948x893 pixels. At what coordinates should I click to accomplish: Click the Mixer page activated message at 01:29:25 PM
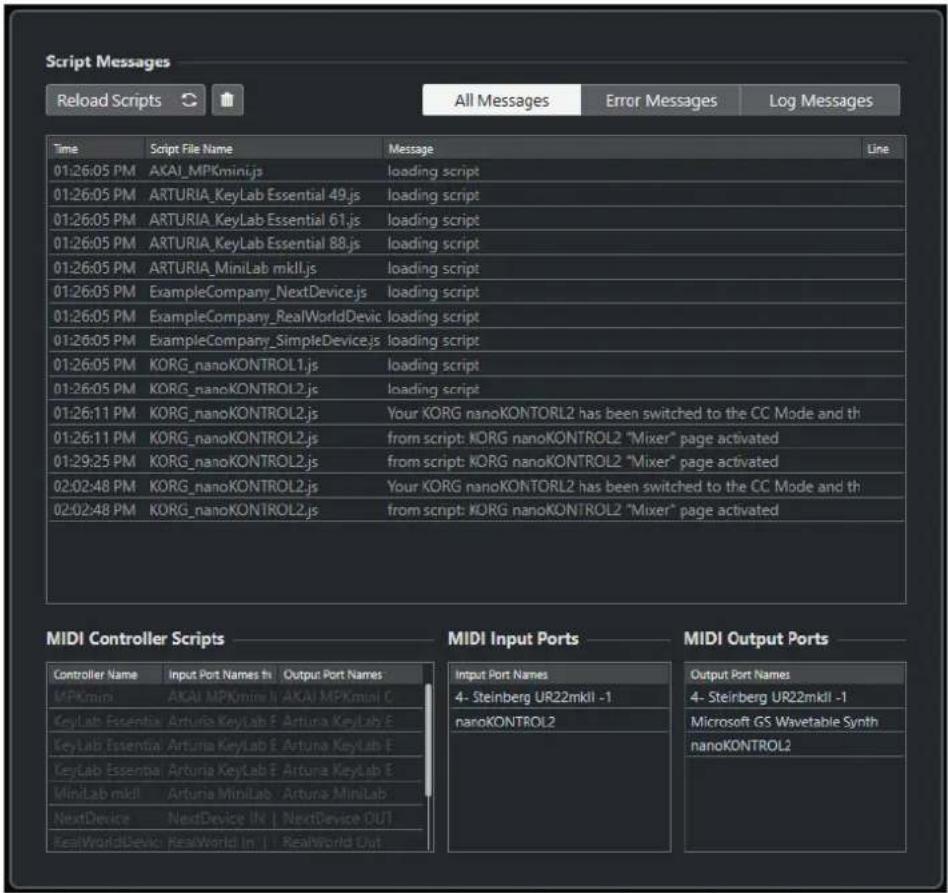point(583,462)
